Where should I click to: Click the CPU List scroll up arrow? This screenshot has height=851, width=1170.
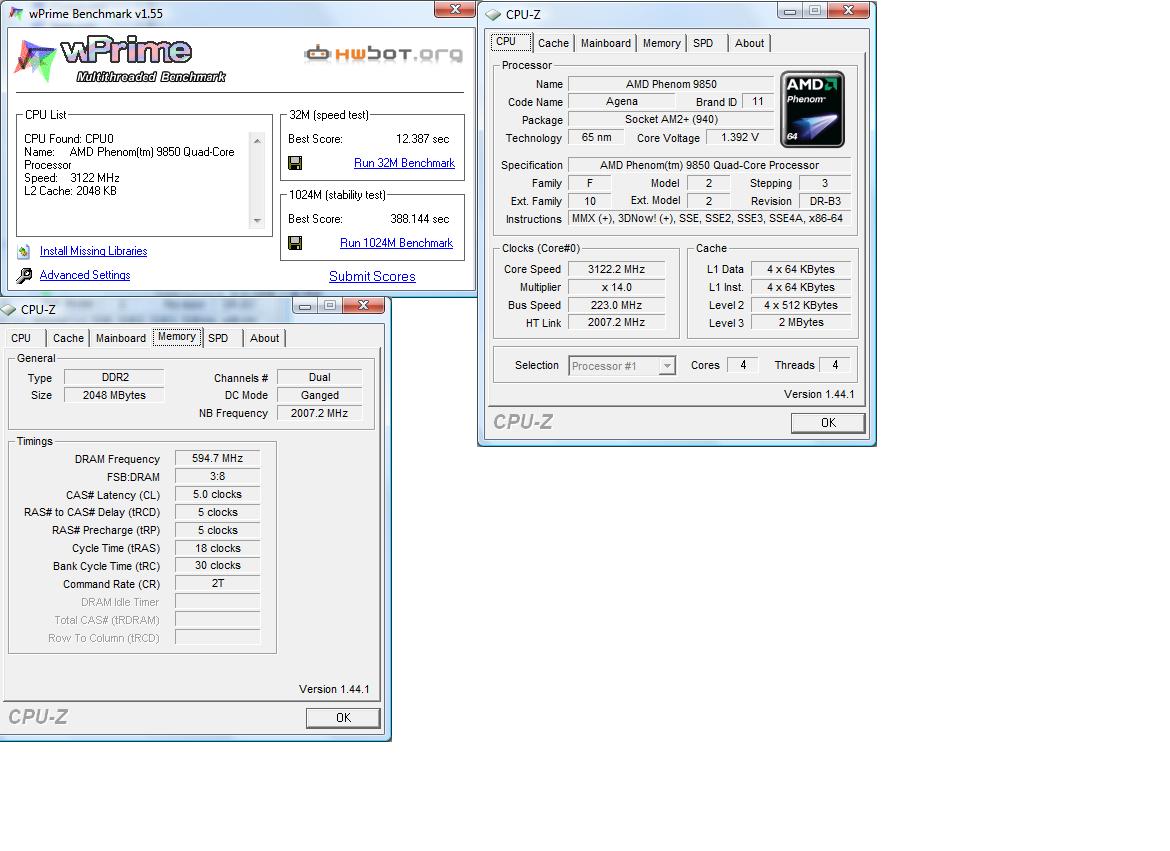pyautogui.click(x=257, y=140)
